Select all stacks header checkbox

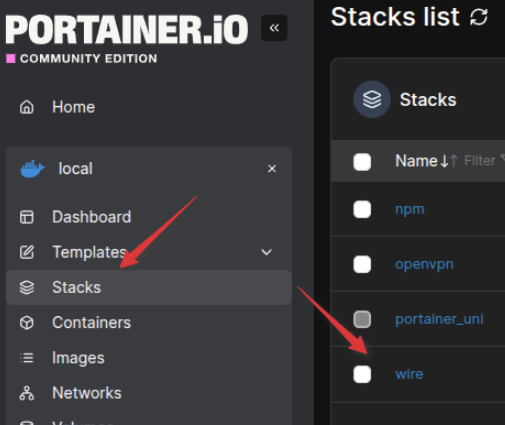tap(362, 162)
